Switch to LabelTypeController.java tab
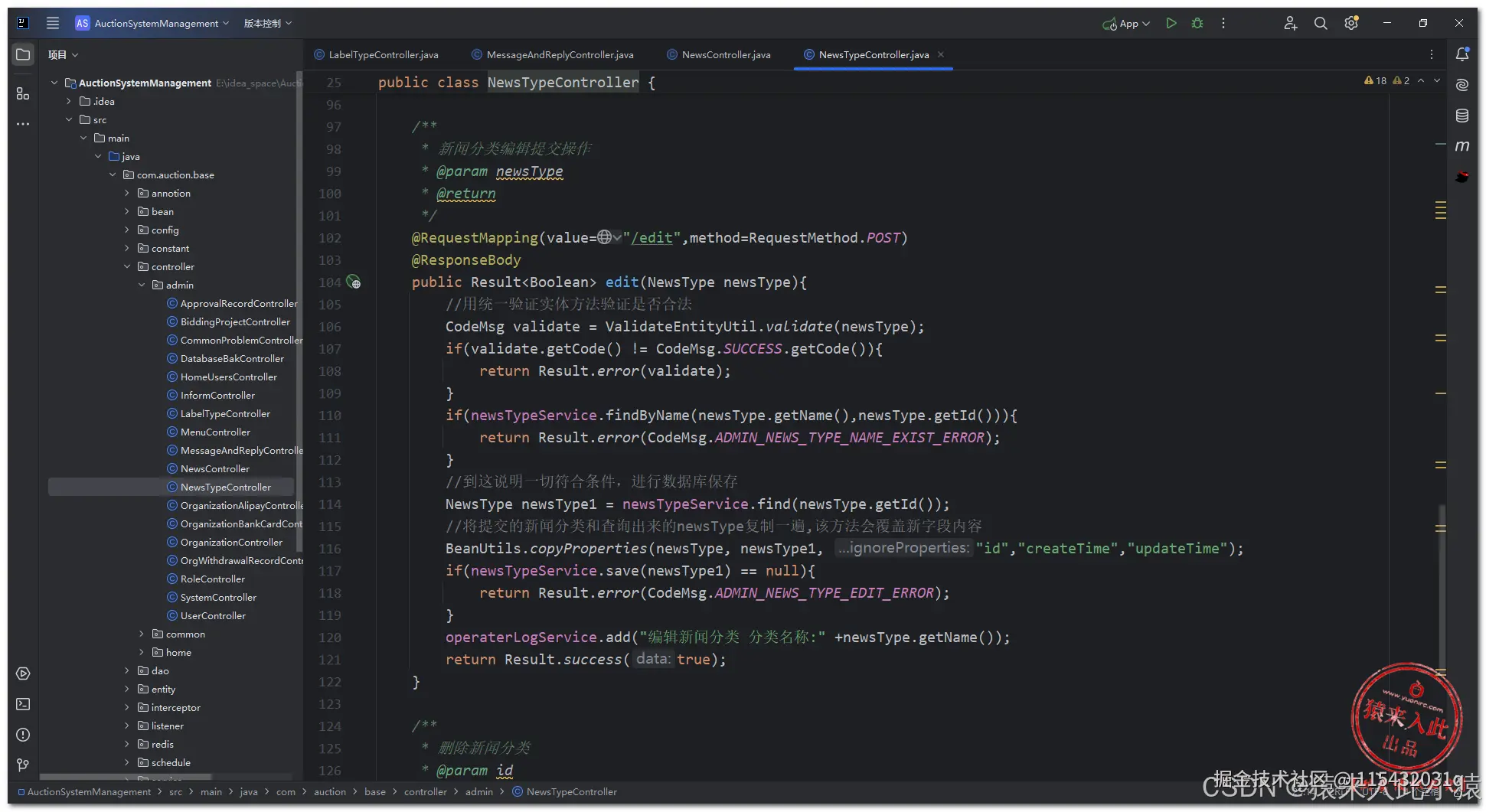Screen dimensions: 1486x812 click(377, 54)
